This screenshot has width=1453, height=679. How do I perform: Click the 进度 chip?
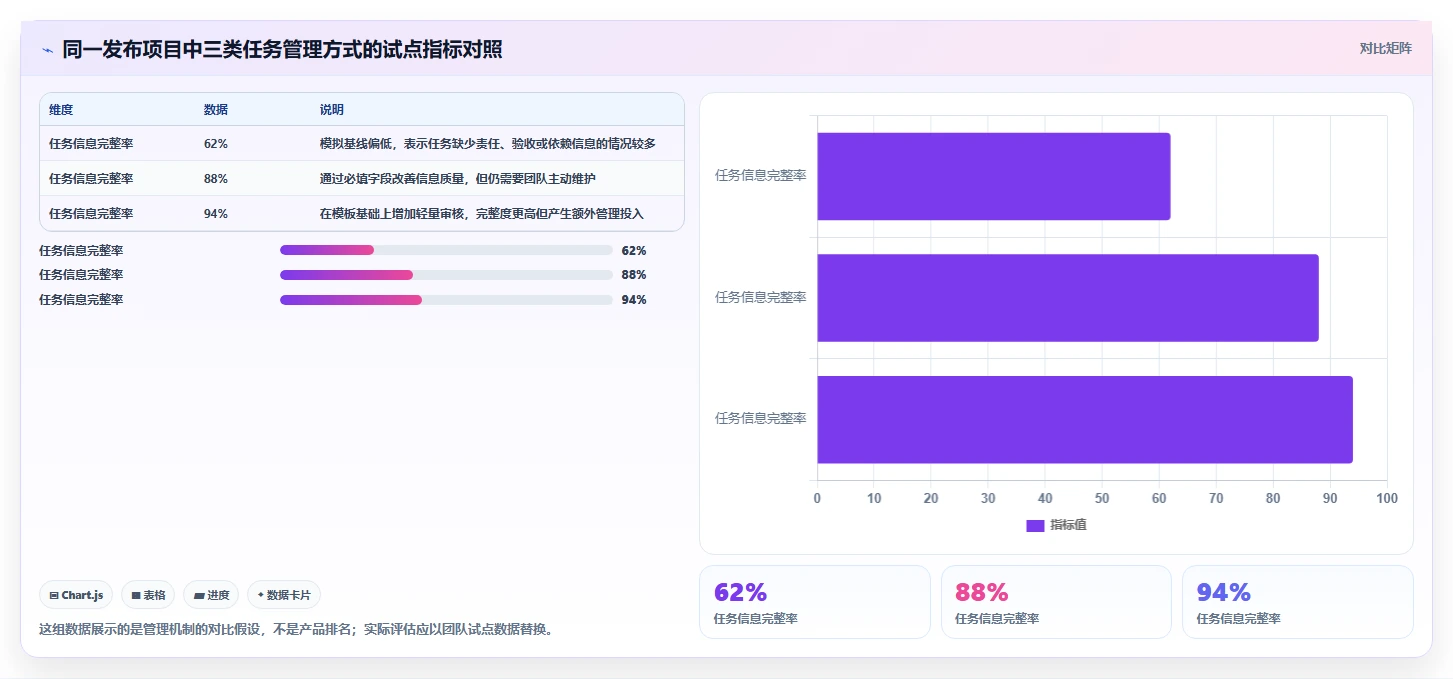pos(211,595)
